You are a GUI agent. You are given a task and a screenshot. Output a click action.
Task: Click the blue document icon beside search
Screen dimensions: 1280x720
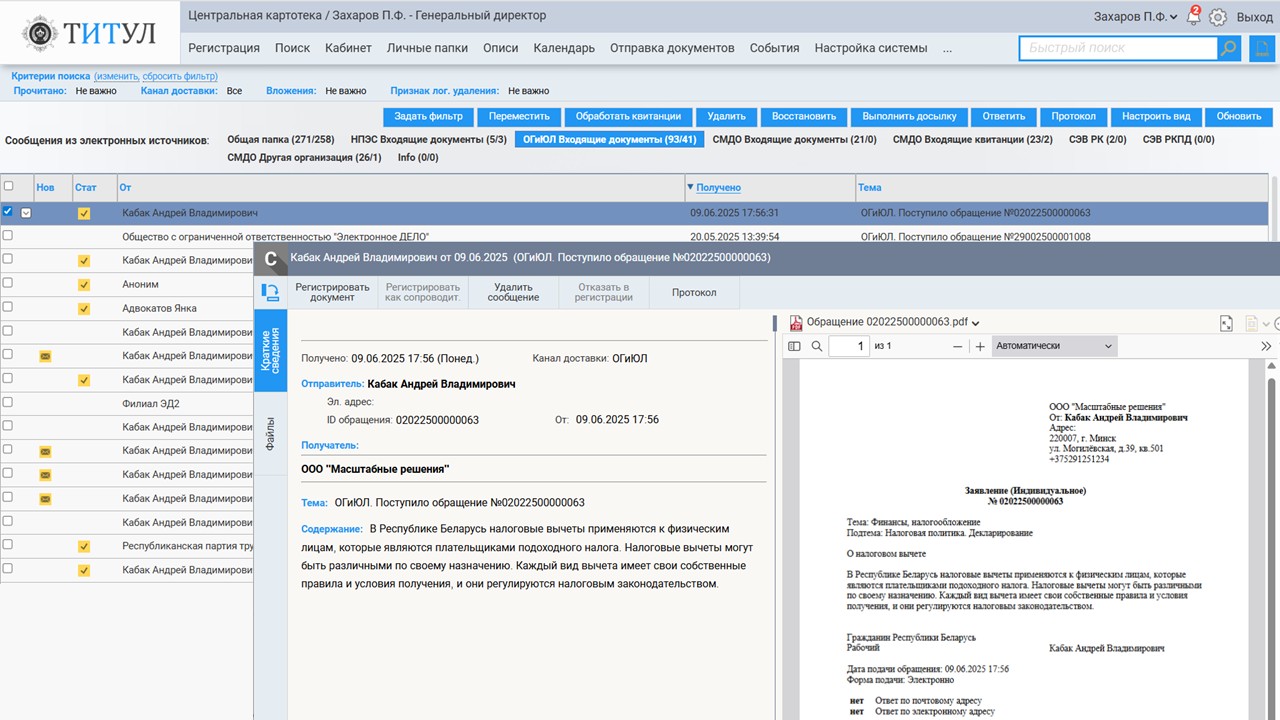tap(1261, 48)
